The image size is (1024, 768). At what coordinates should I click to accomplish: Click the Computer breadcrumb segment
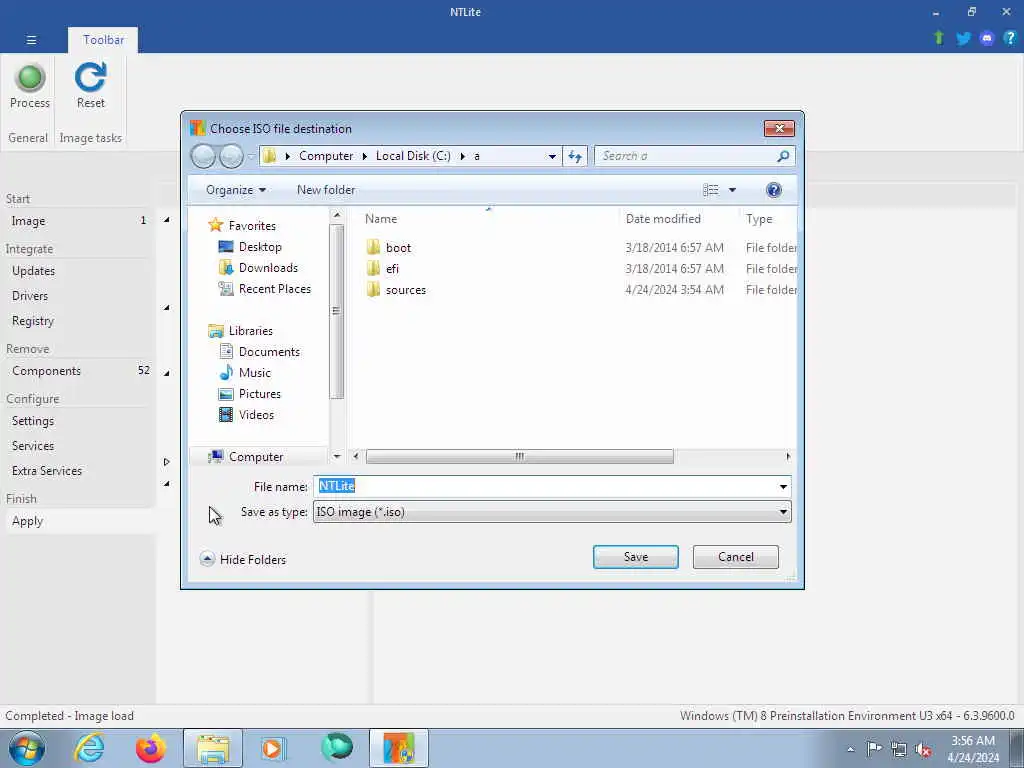tap(326, 156)
